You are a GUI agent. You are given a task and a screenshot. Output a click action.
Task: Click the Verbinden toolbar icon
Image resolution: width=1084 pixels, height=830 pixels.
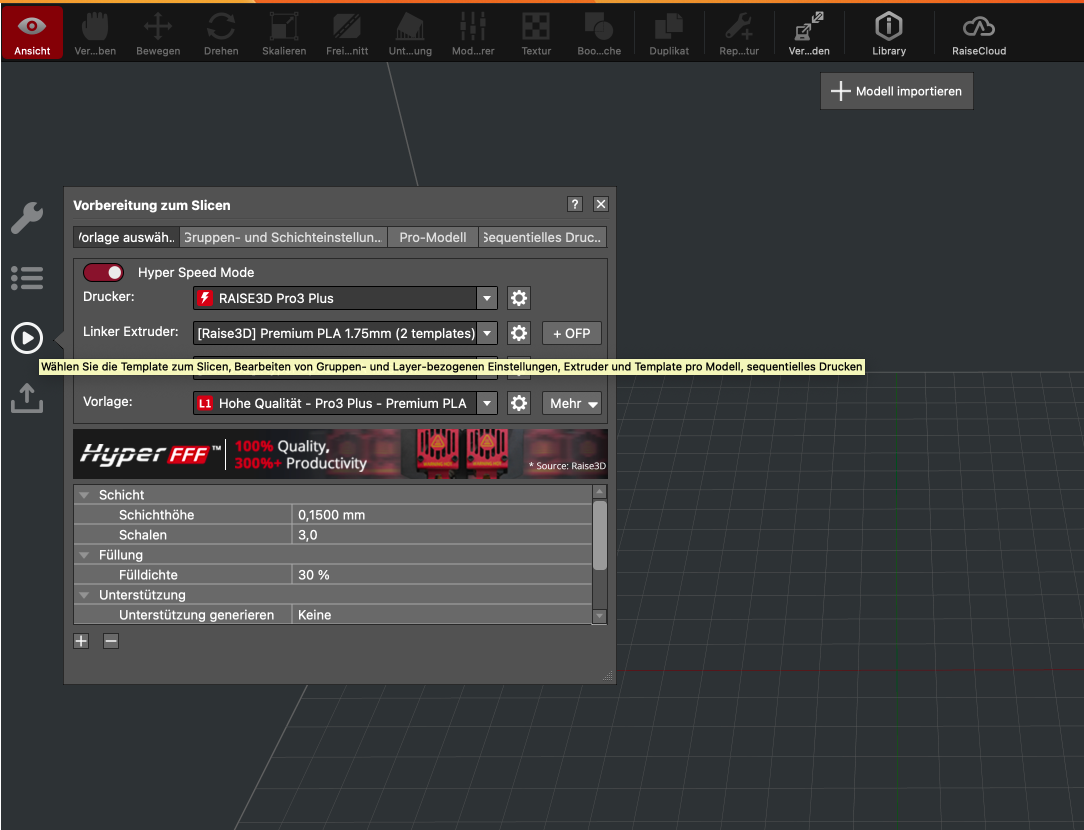click(810, 32)
